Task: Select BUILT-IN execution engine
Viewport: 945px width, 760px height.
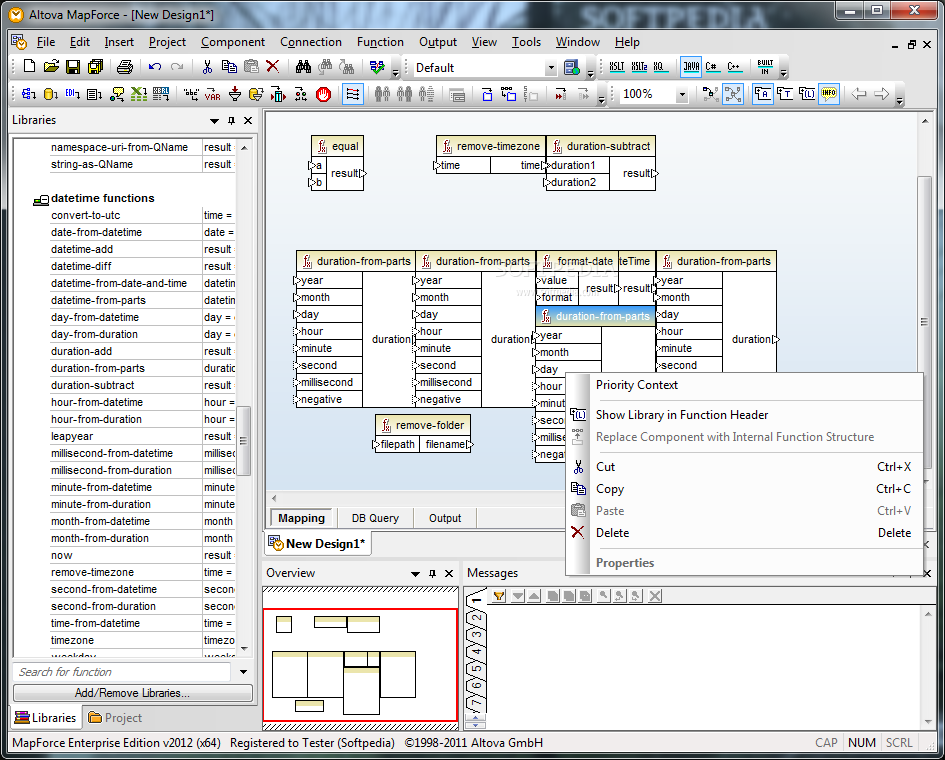Action: click(x=765, y=67)
